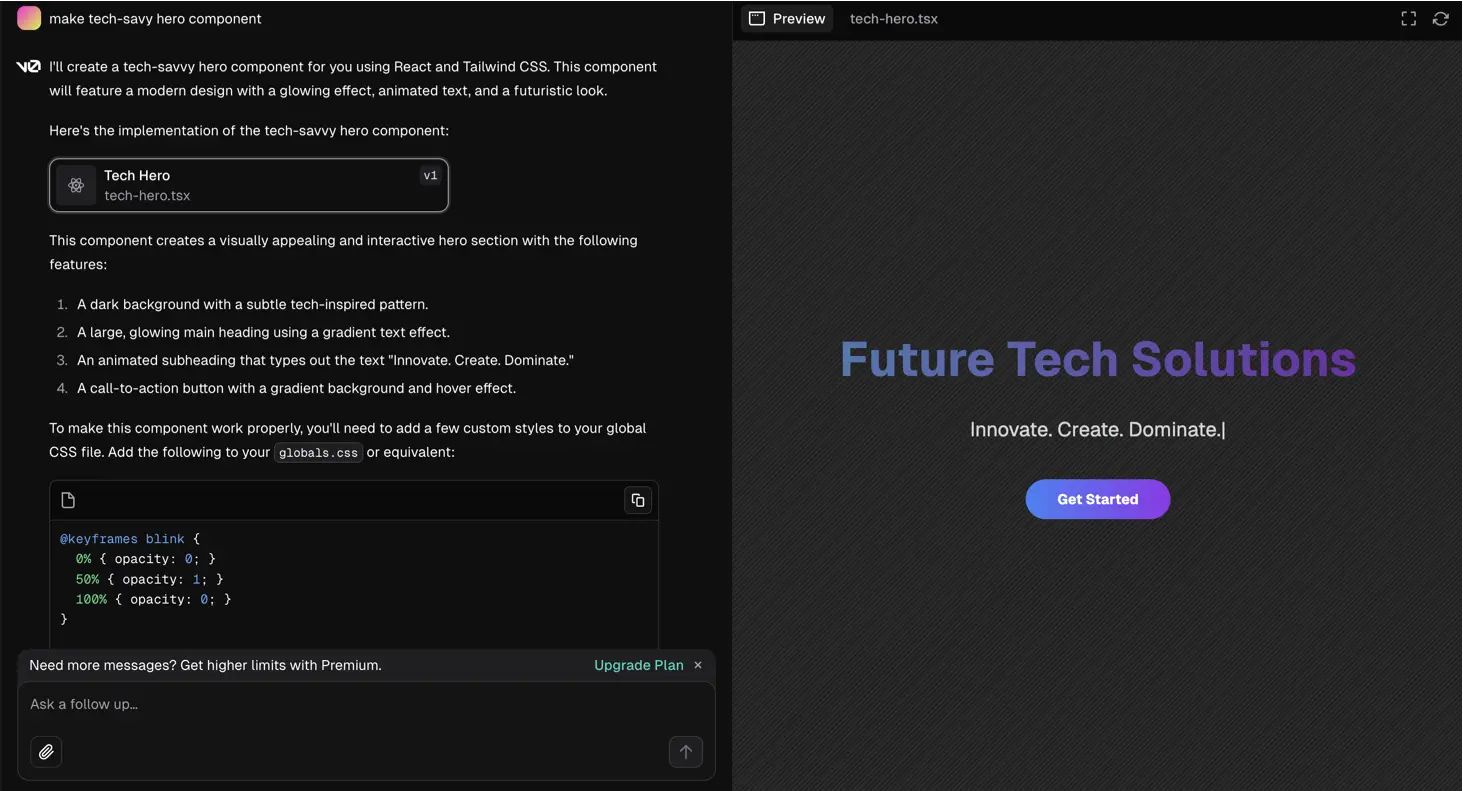Image resolution: width=1463 pixels, height=791 pixels.
Task: Refresh the preview pane
Action: click(x=1440, y=18)
